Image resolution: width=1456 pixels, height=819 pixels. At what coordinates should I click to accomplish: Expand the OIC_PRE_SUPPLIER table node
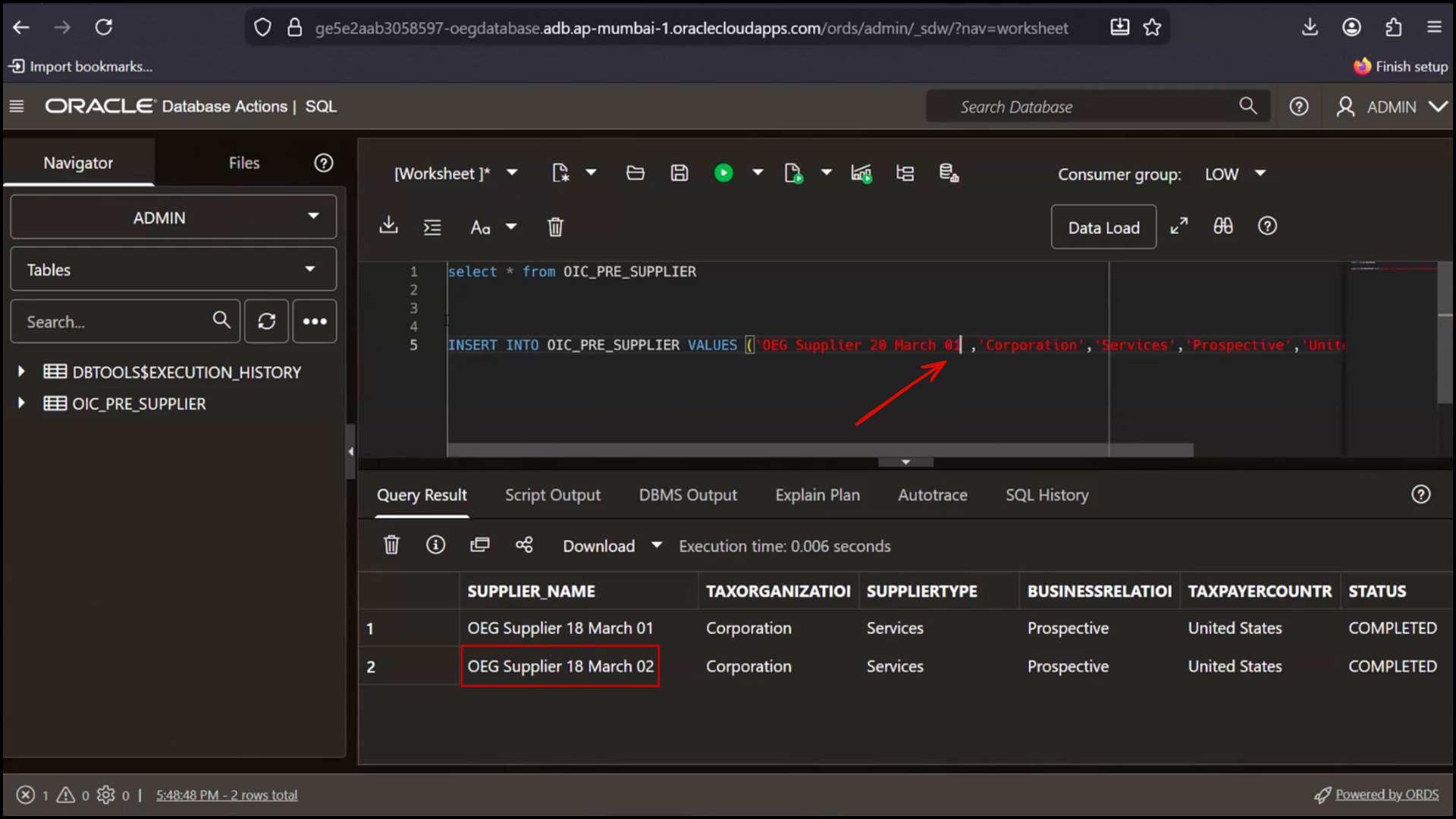[x=20, y=403]
